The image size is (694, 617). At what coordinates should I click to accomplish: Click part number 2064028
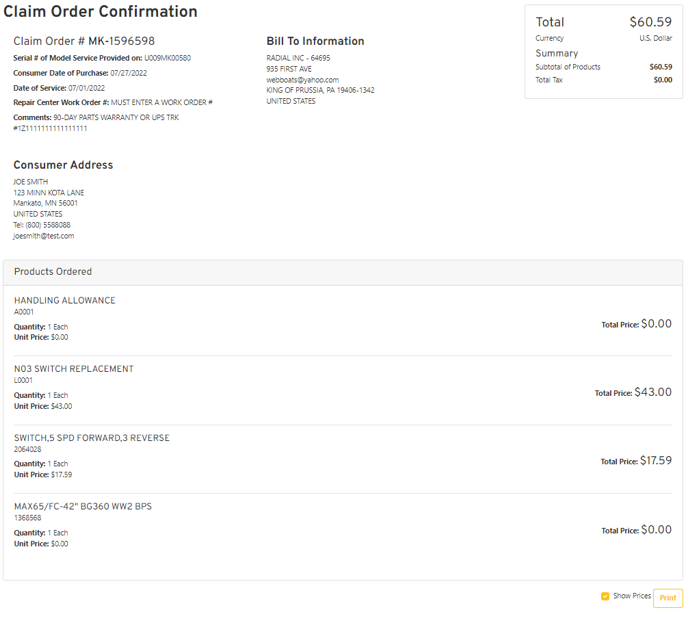pos(28,449)
